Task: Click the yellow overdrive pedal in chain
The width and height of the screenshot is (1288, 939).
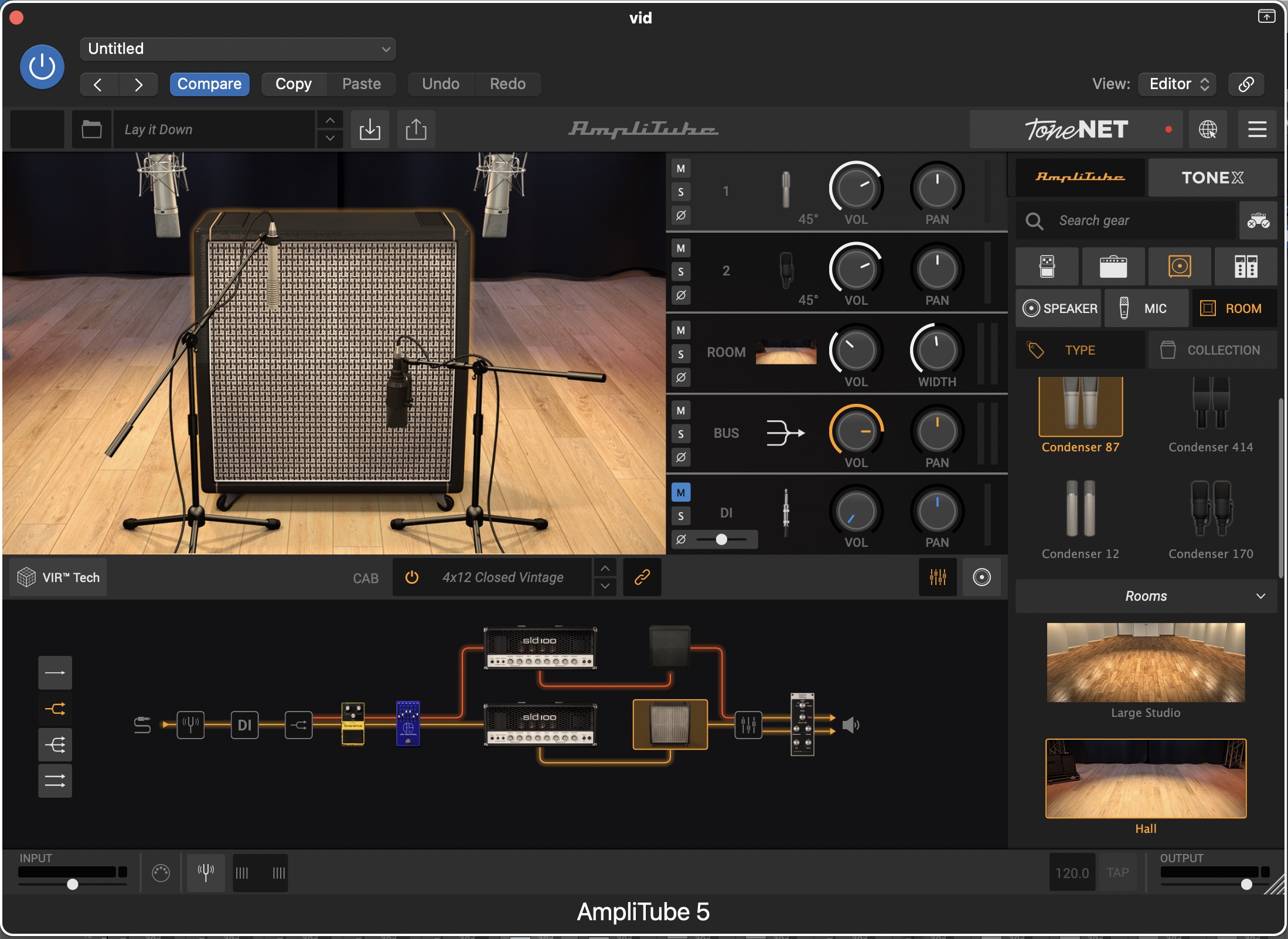Action: coord(353,724)
